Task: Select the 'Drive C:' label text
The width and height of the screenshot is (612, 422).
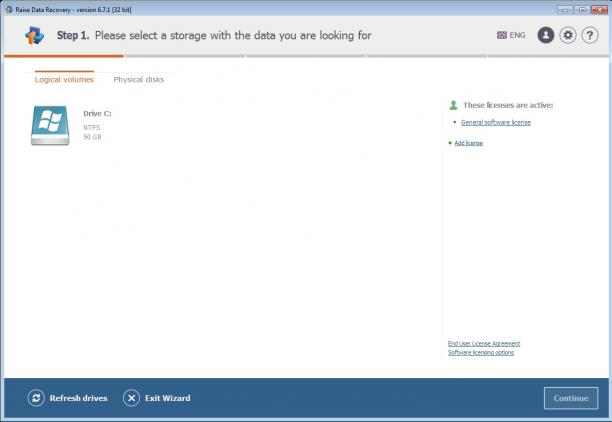Action: tap(97, 114)
